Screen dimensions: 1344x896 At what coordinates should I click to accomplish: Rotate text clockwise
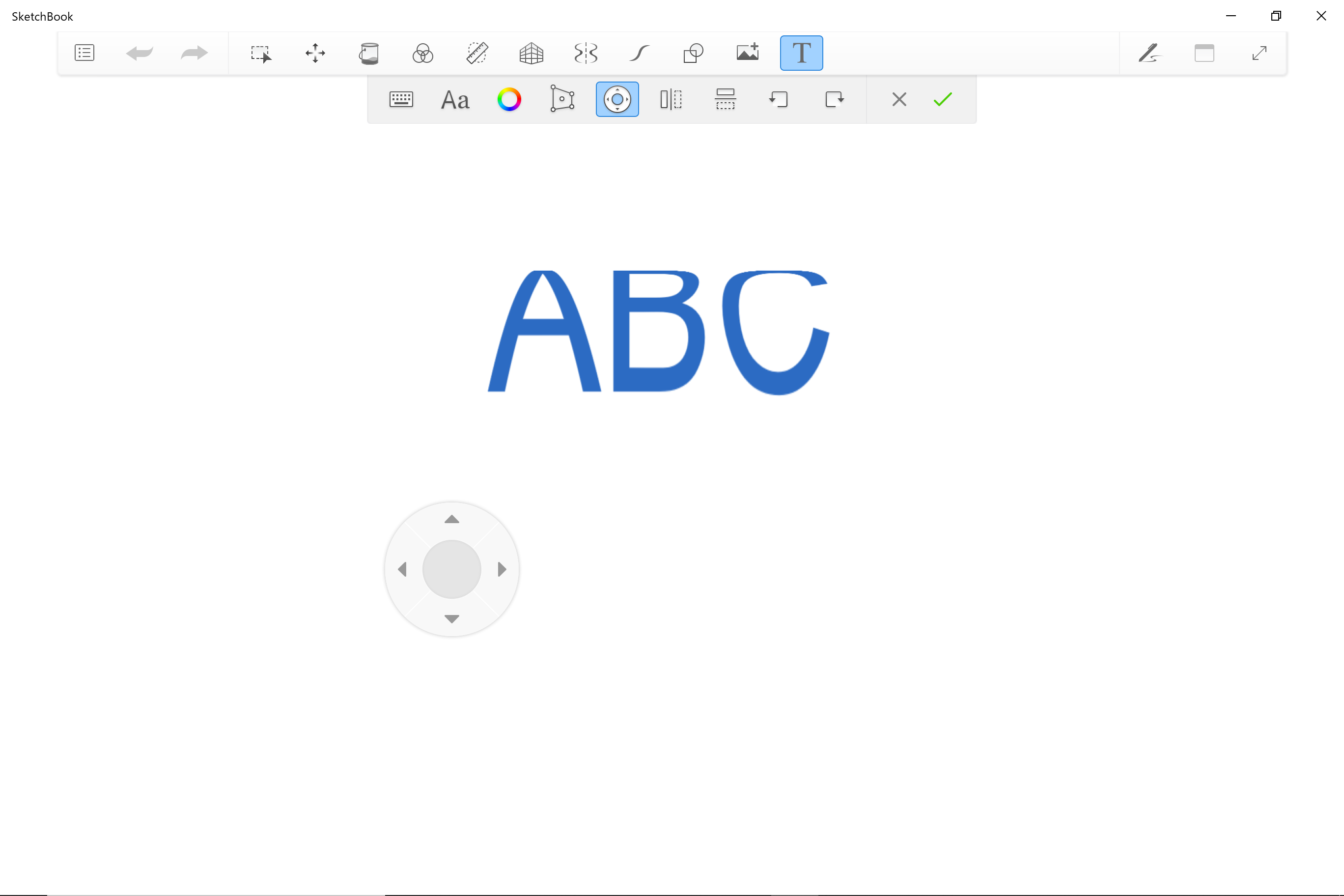tap(834, 99)
